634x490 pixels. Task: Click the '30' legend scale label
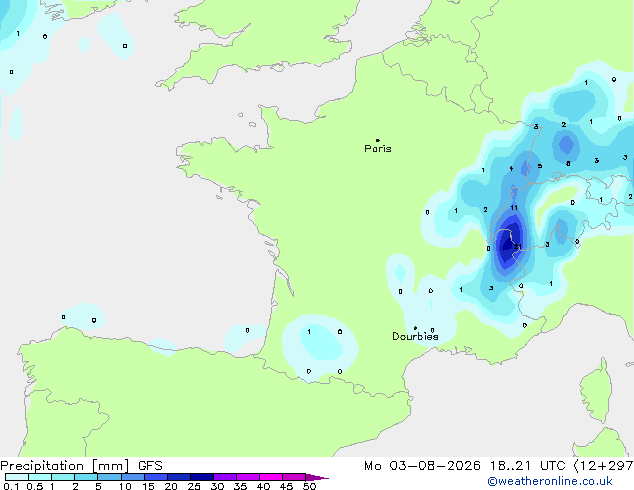(x=217, y=486)
